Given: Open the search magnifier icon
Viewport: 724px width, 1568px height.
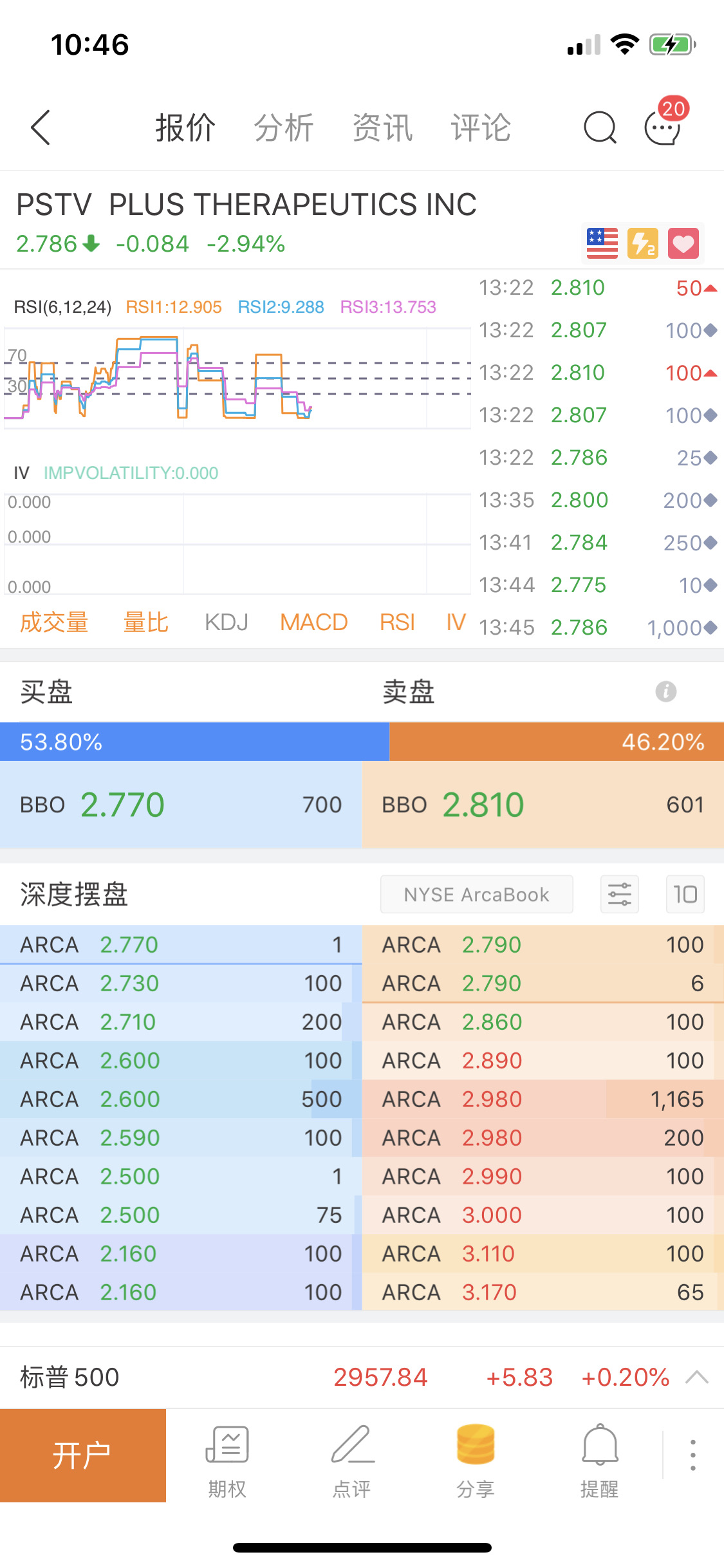Looking at the screenshot, I should pos(600,127).
